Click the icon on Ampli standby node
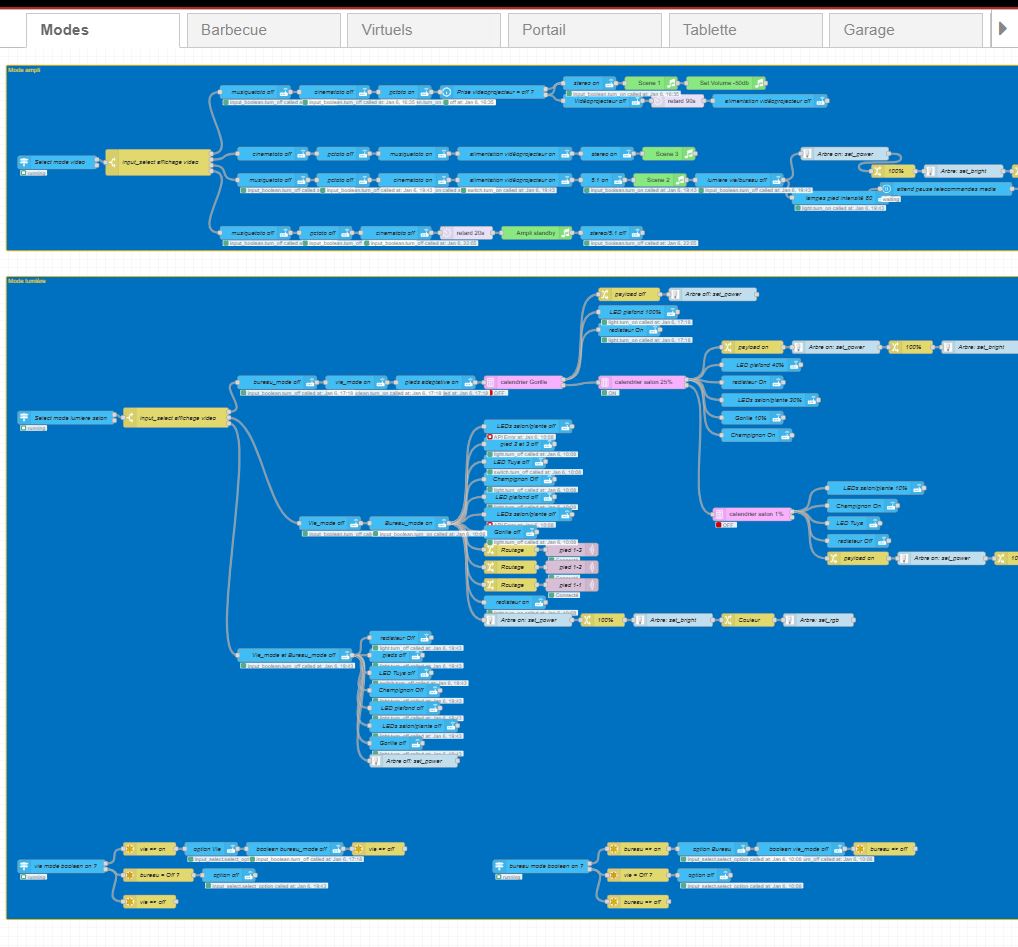Image resolution: width=1018 pixels, height=947 pixels. point(566,232)
